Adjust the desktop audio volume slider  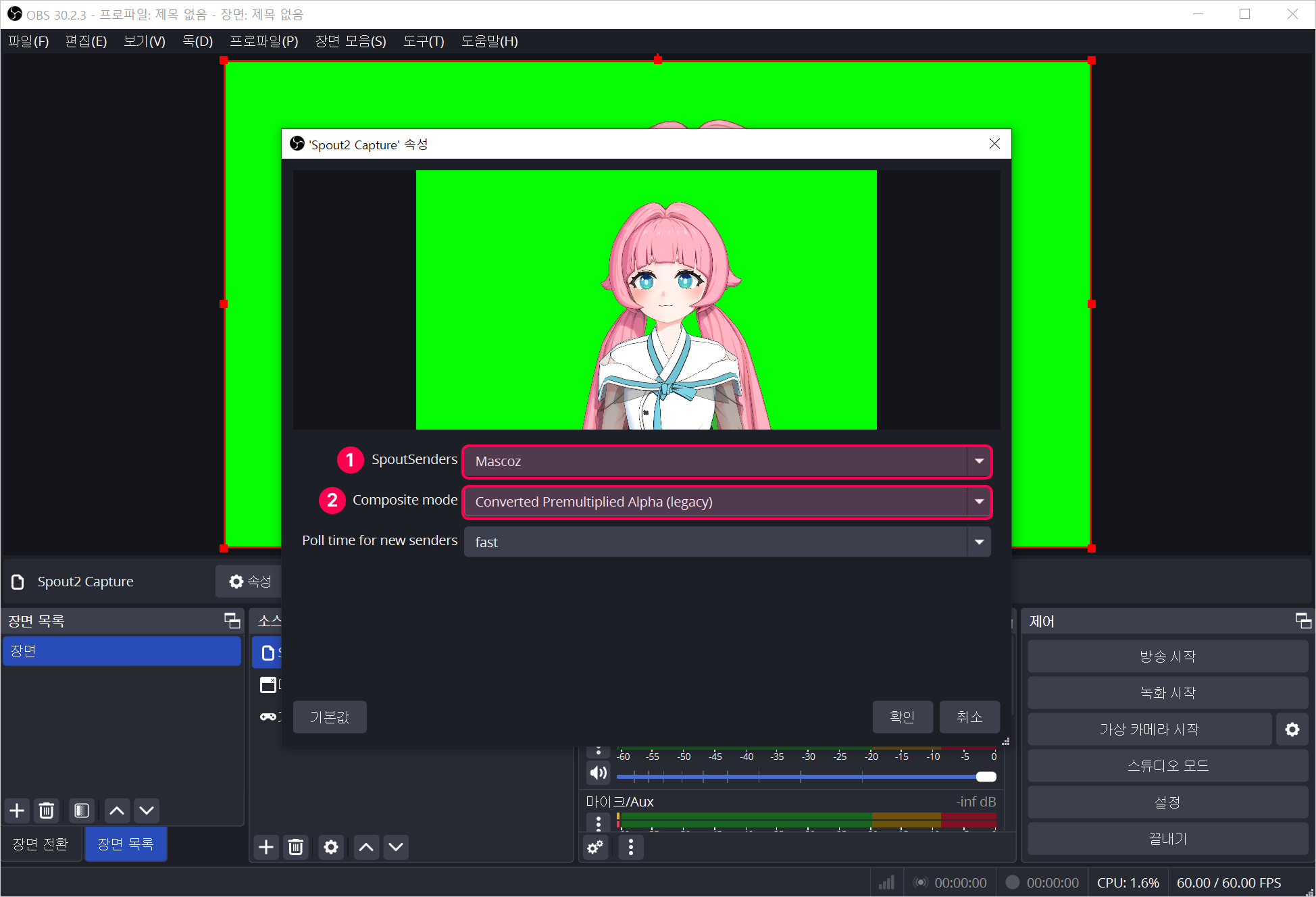point(807,777)
